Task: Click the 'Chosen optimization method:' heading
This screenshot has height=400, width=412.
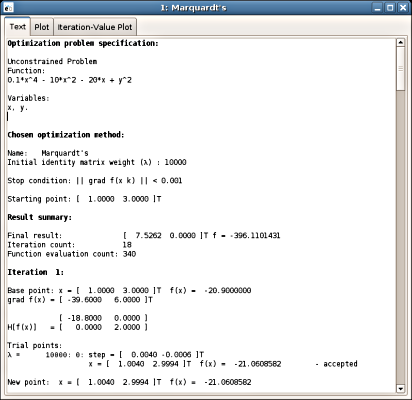Action: point(66,135)
